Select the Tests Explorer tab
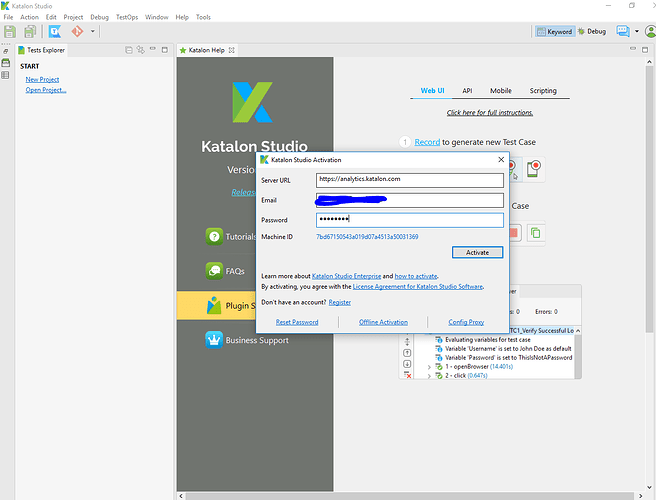656x500 pixels. (41, 50)
